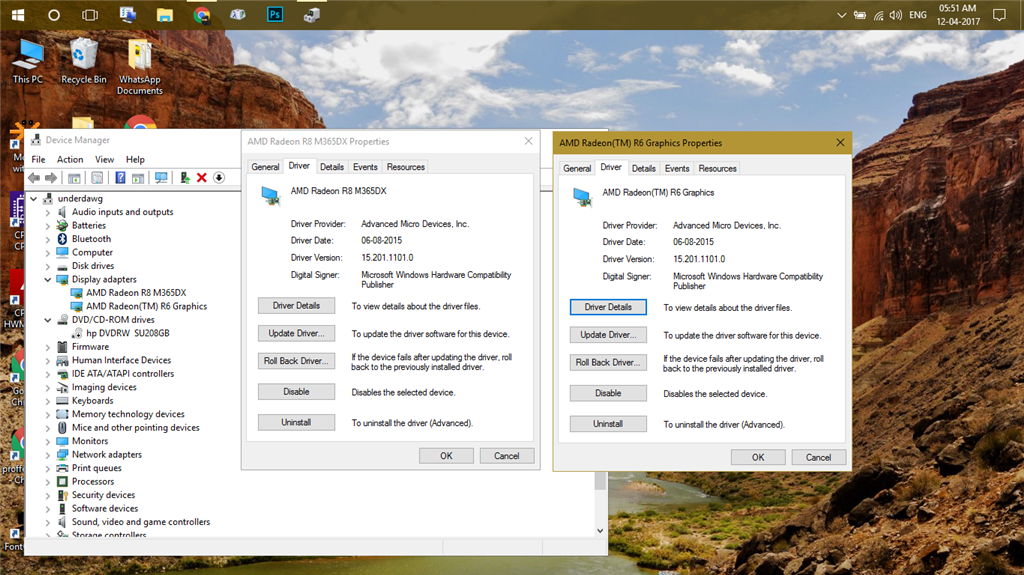Open Action Center notification icon
The width and height of the screenshot is (1024, 575).
pos(999,15)
